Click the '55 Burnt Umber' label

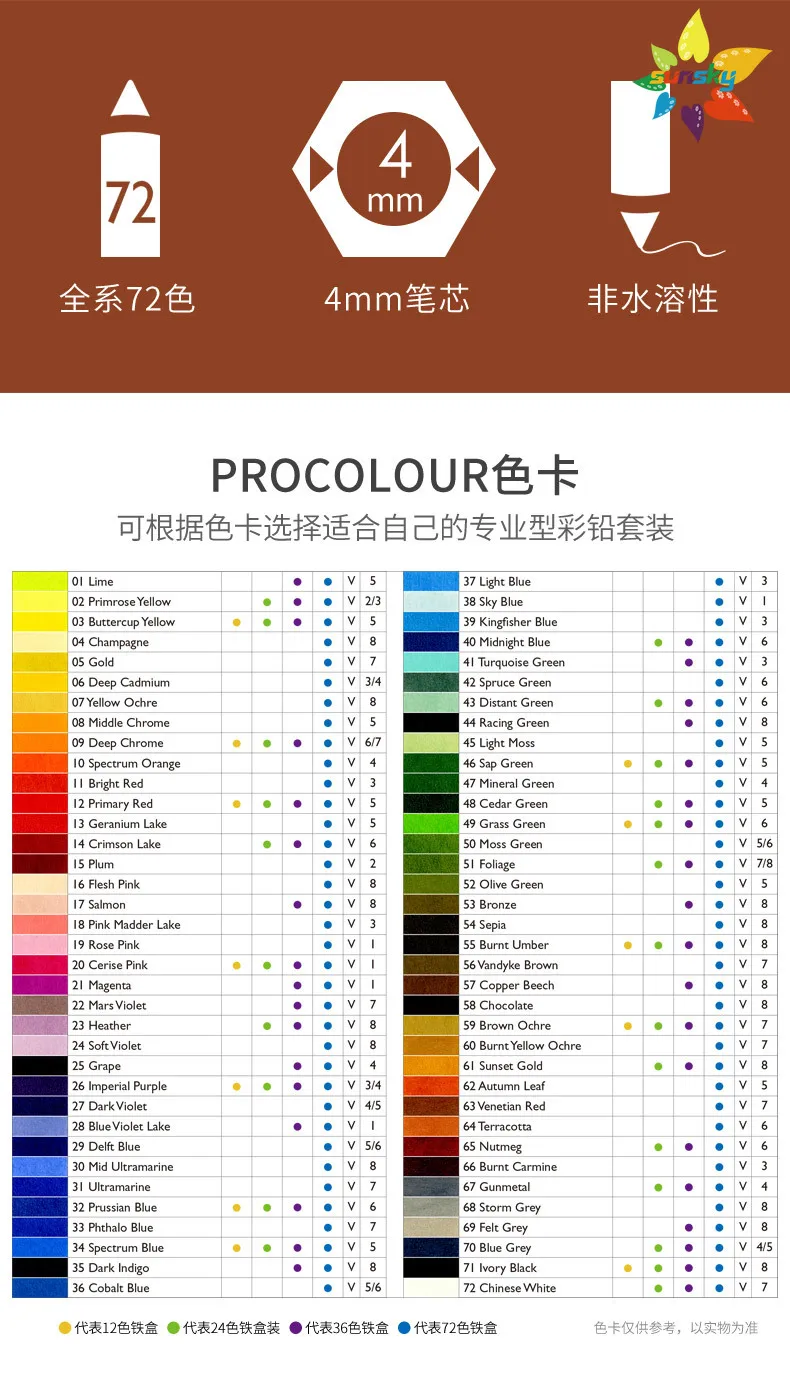506,945
